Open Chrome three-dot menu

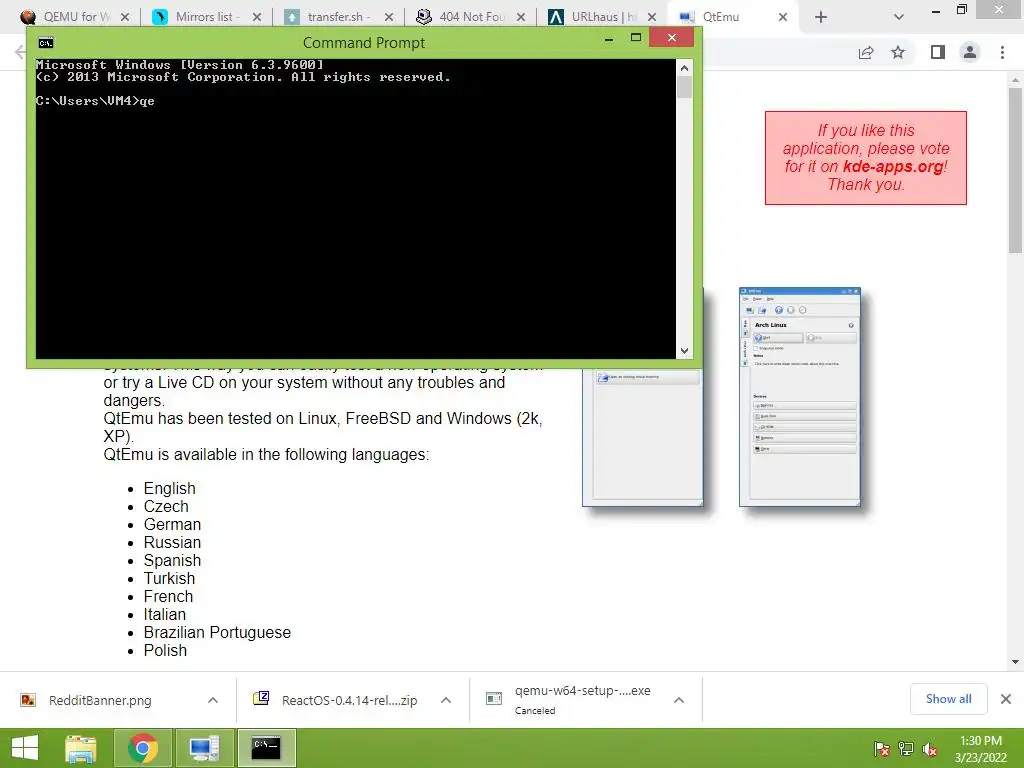click(1002, 52)
